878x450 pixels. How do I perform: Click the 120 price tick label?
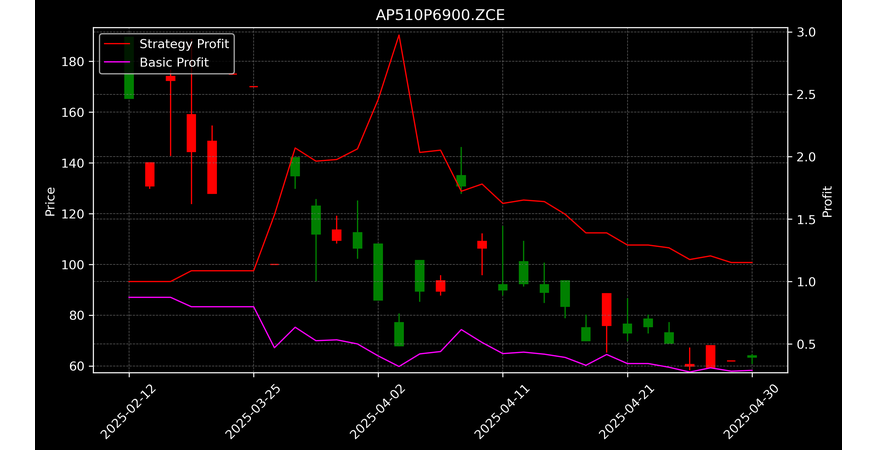(72, 214)
